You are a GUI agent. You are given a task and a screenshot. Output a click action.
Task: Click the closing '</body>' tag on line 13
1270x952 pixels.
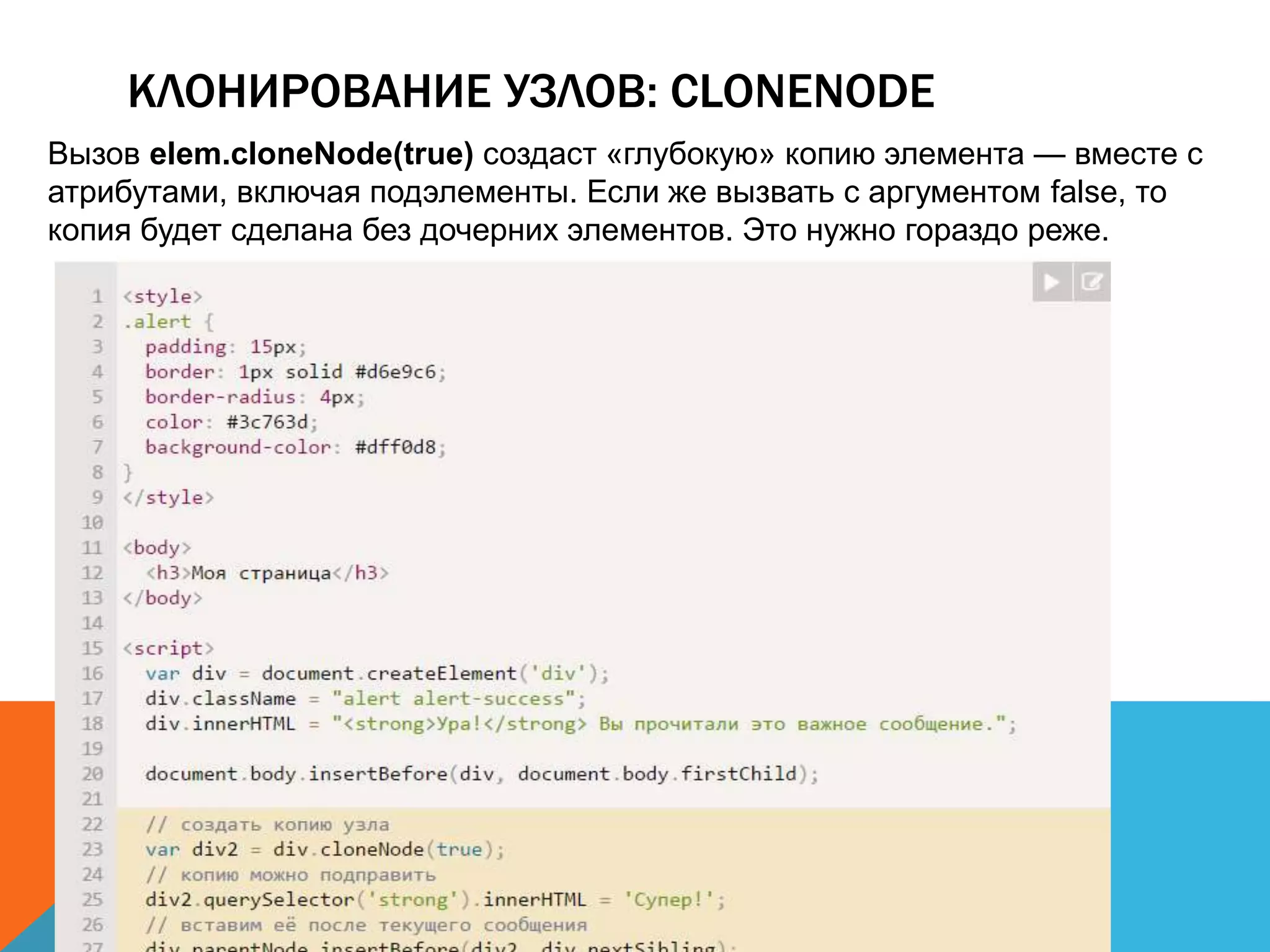(x=162, y=598)
